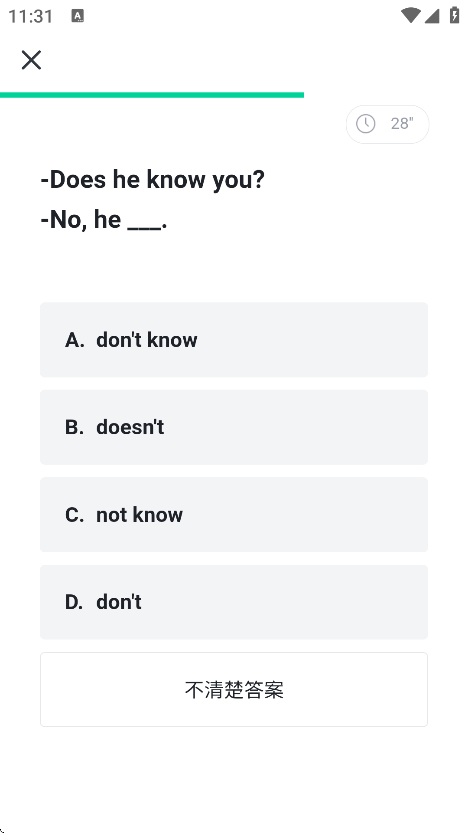Tap the 不清楚答案 button
The height and width of the screenshot is (833, 468).
coord(234,690)
